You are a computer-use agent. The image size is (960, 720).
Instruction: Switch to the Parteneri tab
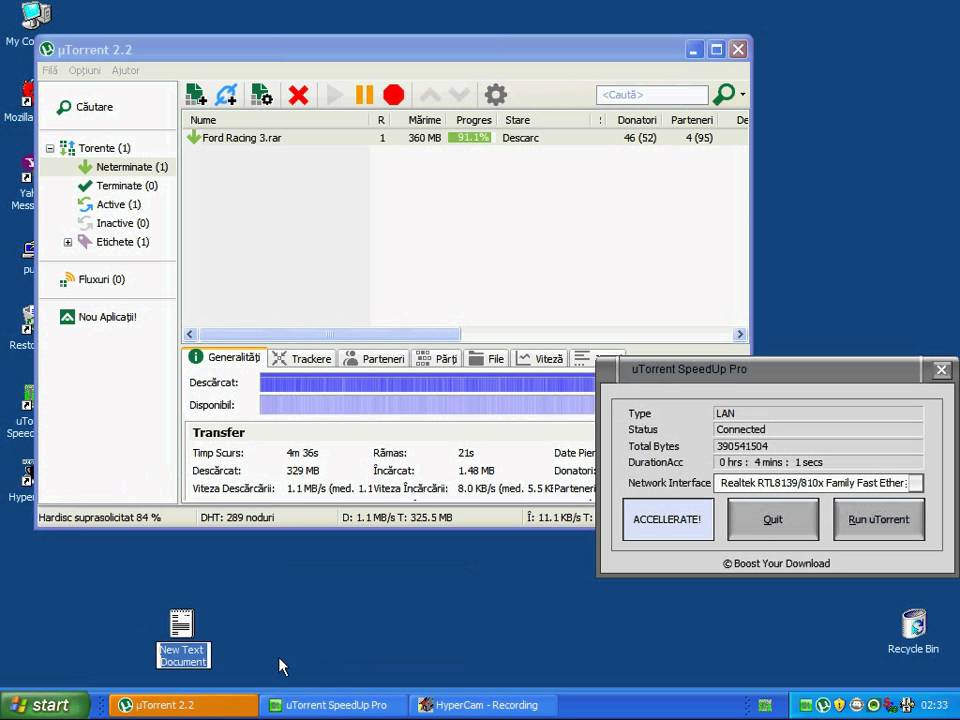374,359
